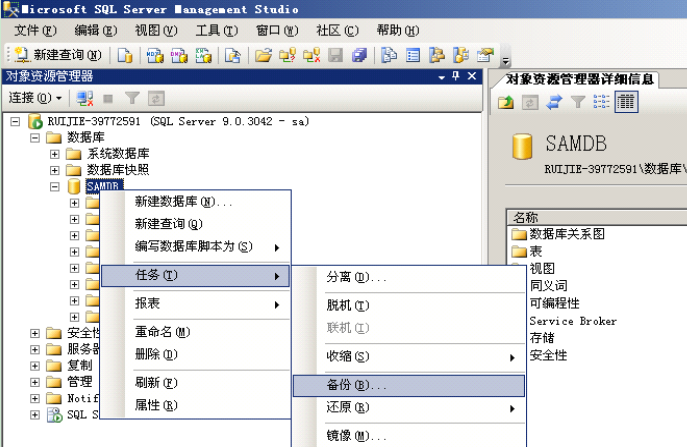Close the Object Explorer panel
Screen dimensions: 687x447
[x=472, y=76]
